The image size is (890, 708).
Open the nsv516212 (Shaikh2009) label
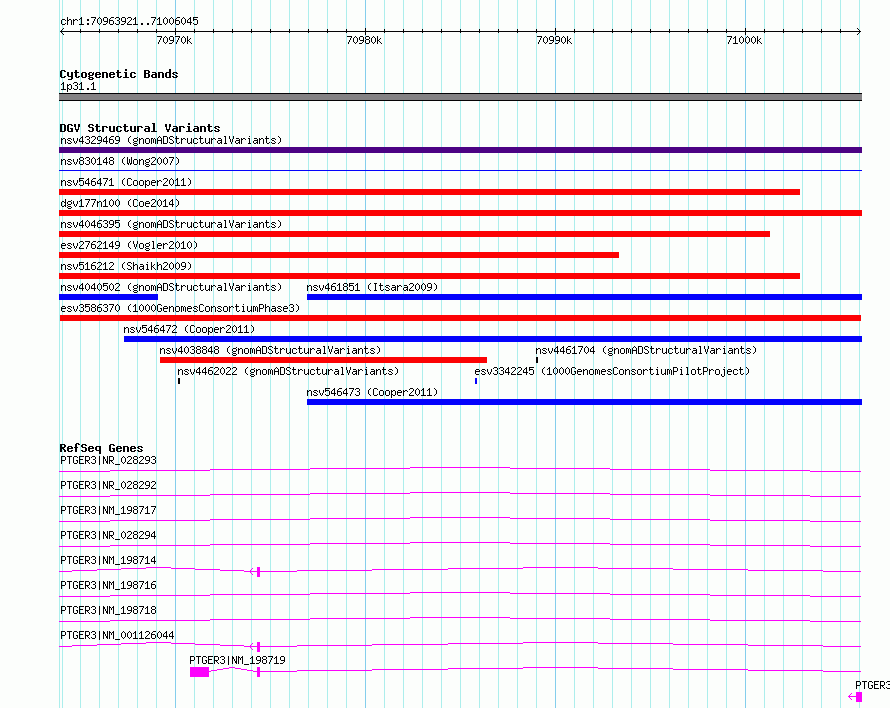point(126,266)
